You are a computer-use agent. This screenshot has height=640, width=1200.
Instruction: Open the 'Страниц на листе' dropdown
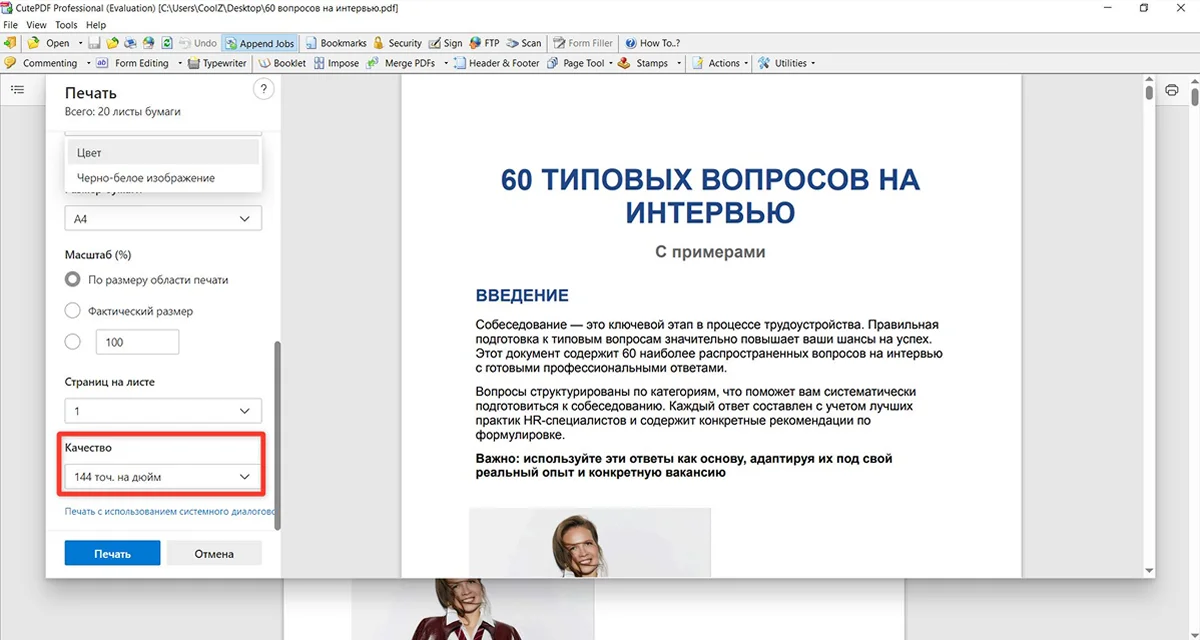(x=163, y=411)
